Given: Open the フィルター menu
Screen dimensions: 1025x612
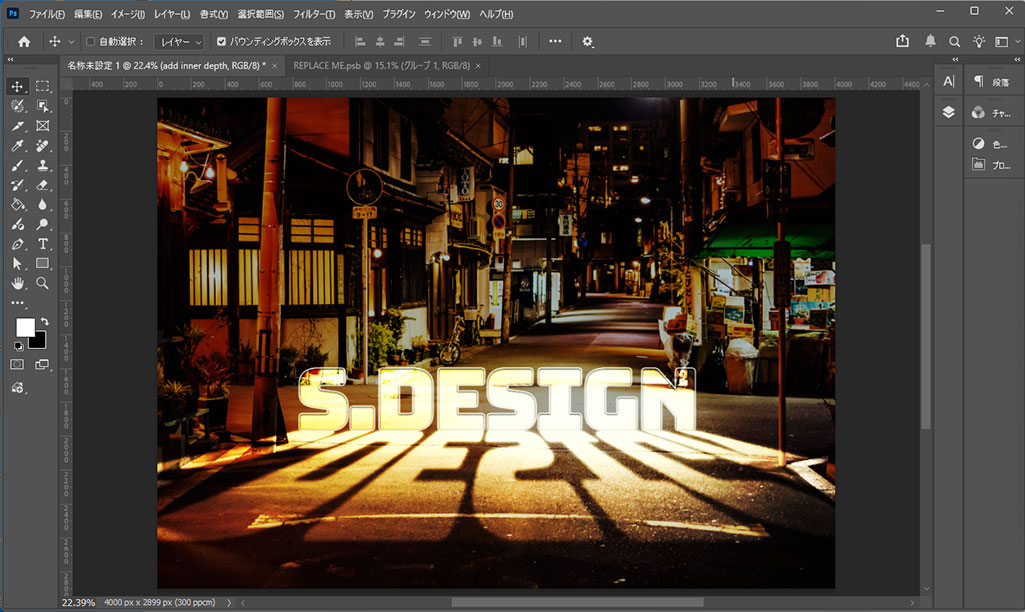Looking at the screenshot, I should (x=314, y=15).
